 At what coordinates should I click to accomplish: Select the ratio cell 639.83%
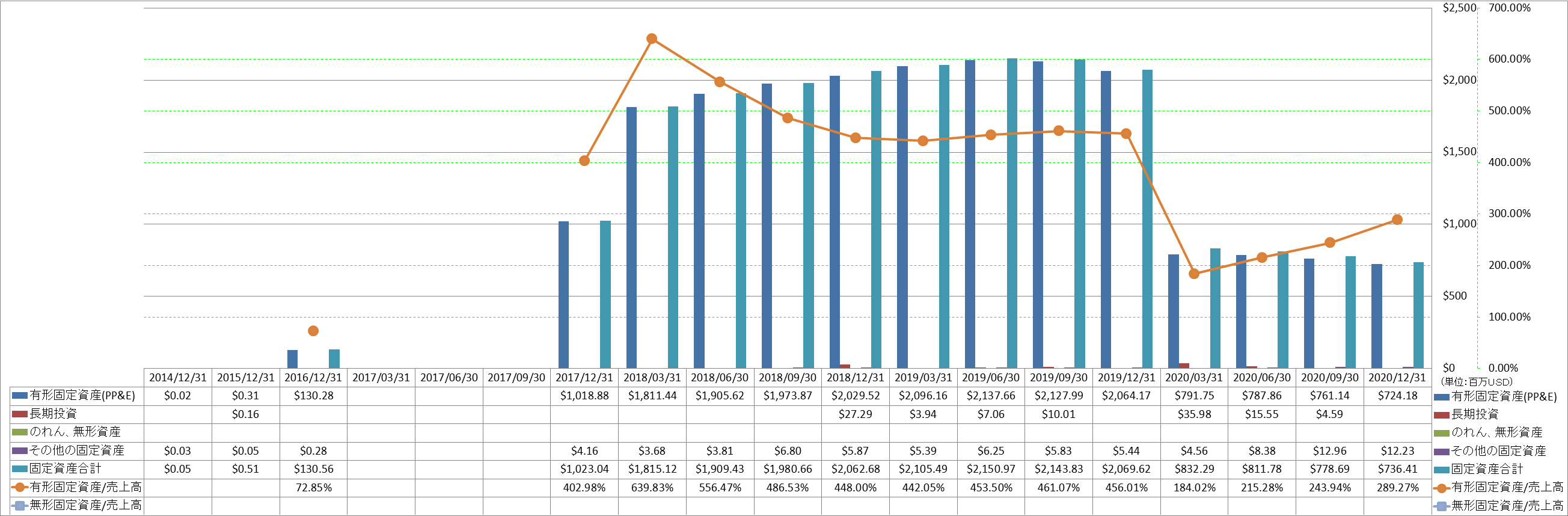(x=652, y=488)
